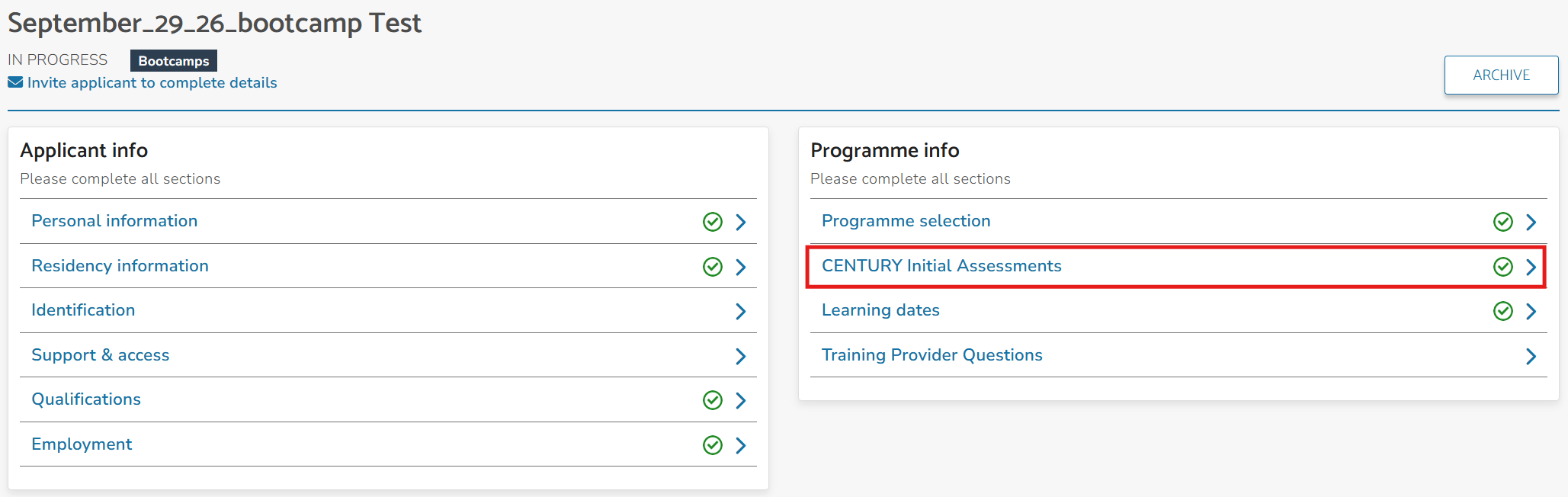Screen dimensions: 1568x497
Task: Open the Identification section
Action: (x=388, y=310)
